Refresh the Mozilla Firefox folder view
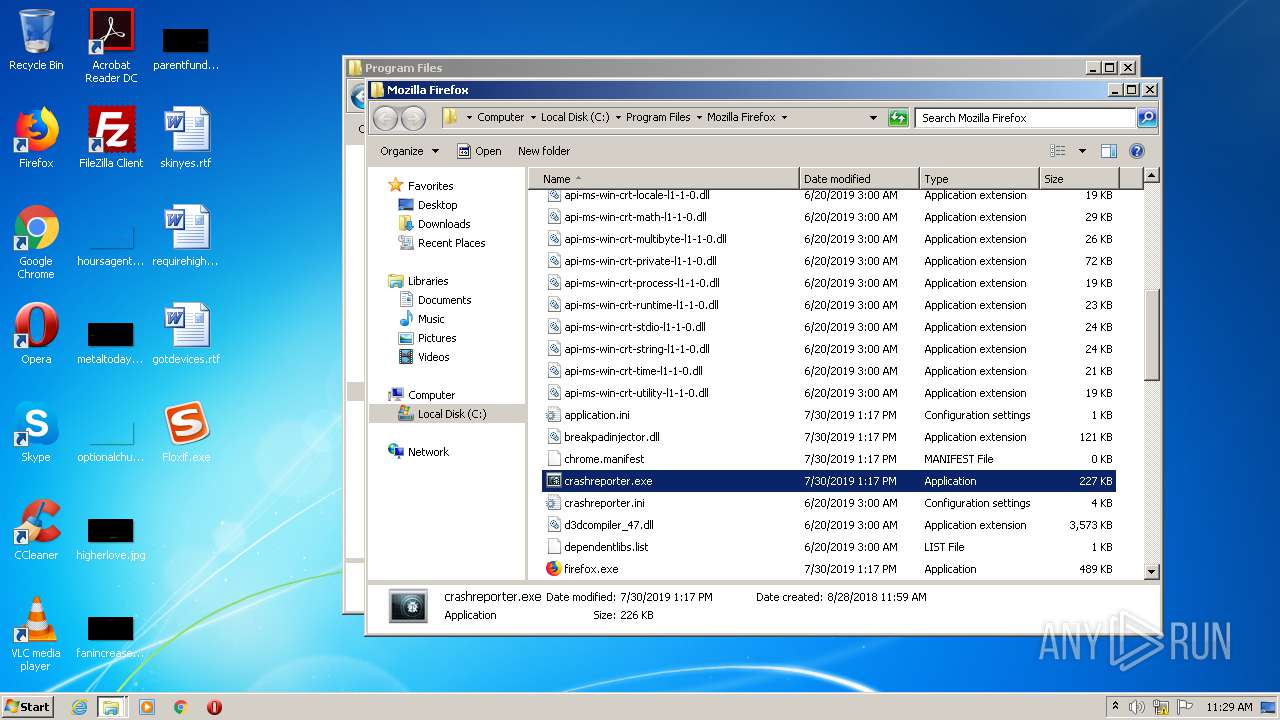 coord(898,118)
